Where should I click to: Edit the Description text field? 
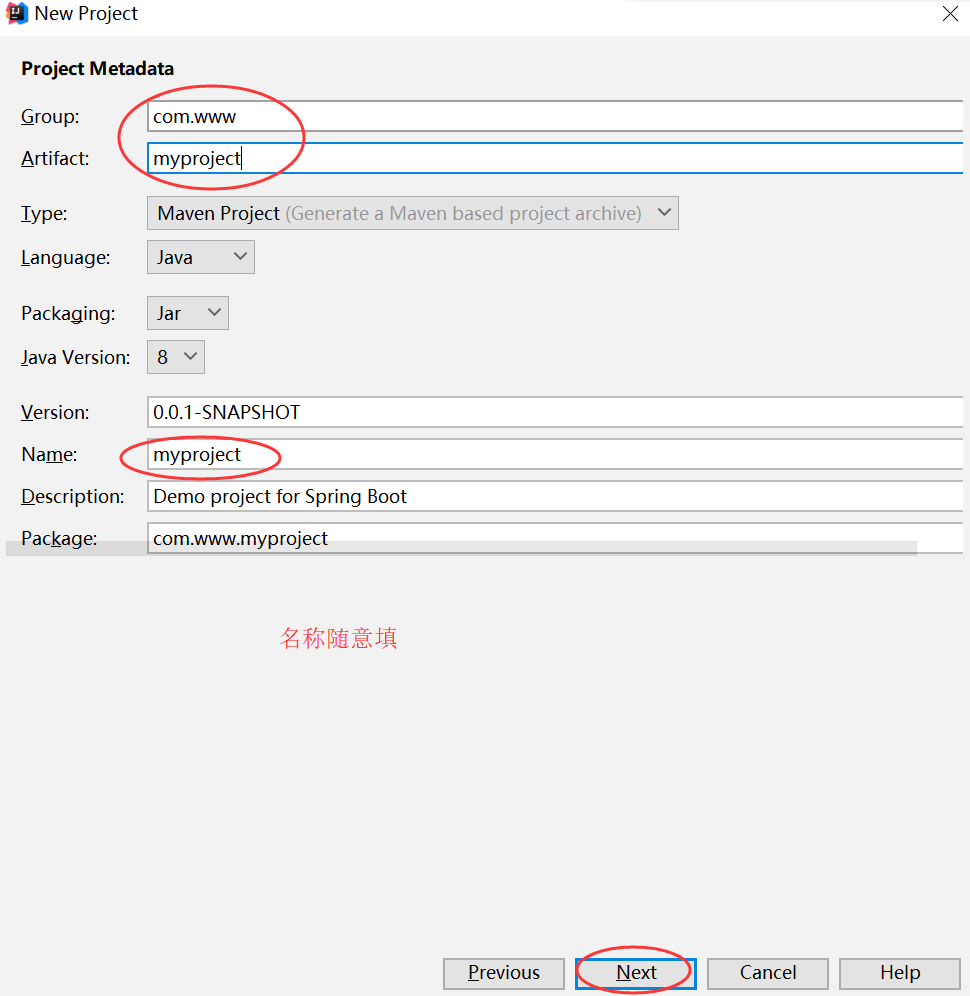(555, 496)
